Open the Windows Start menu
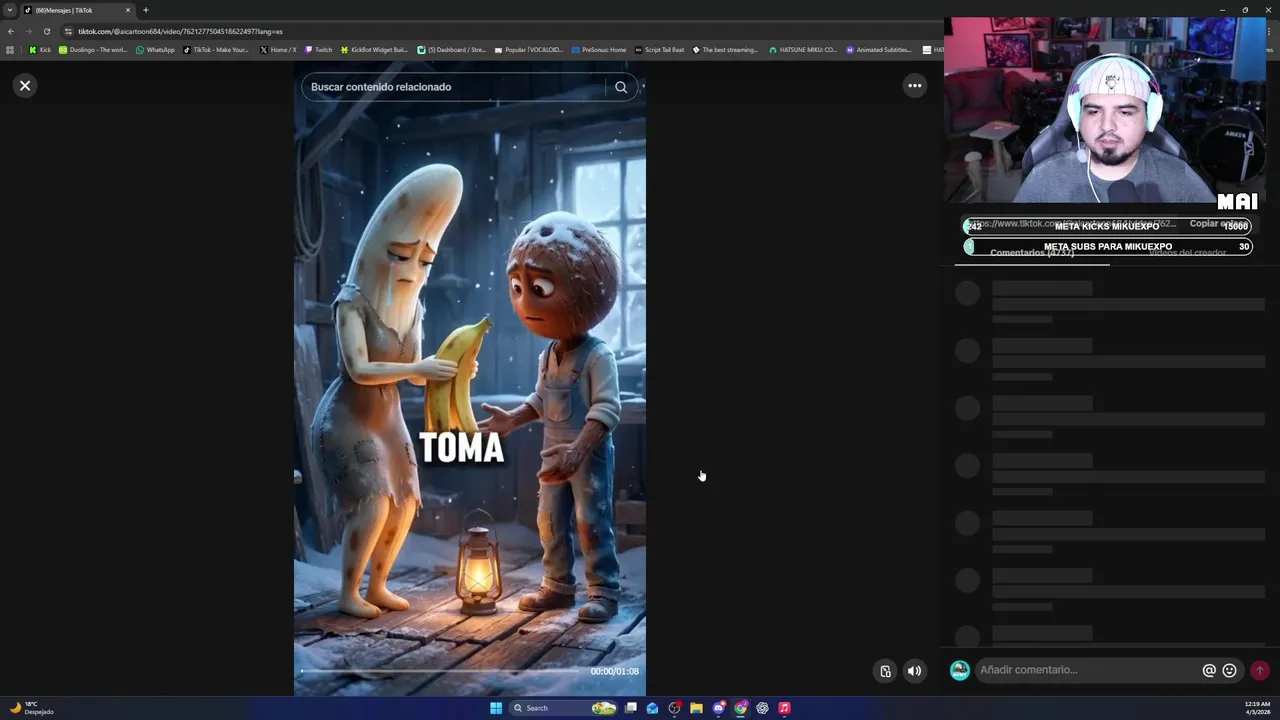Viewport: 1280px width, 720px height. [496, 708]
